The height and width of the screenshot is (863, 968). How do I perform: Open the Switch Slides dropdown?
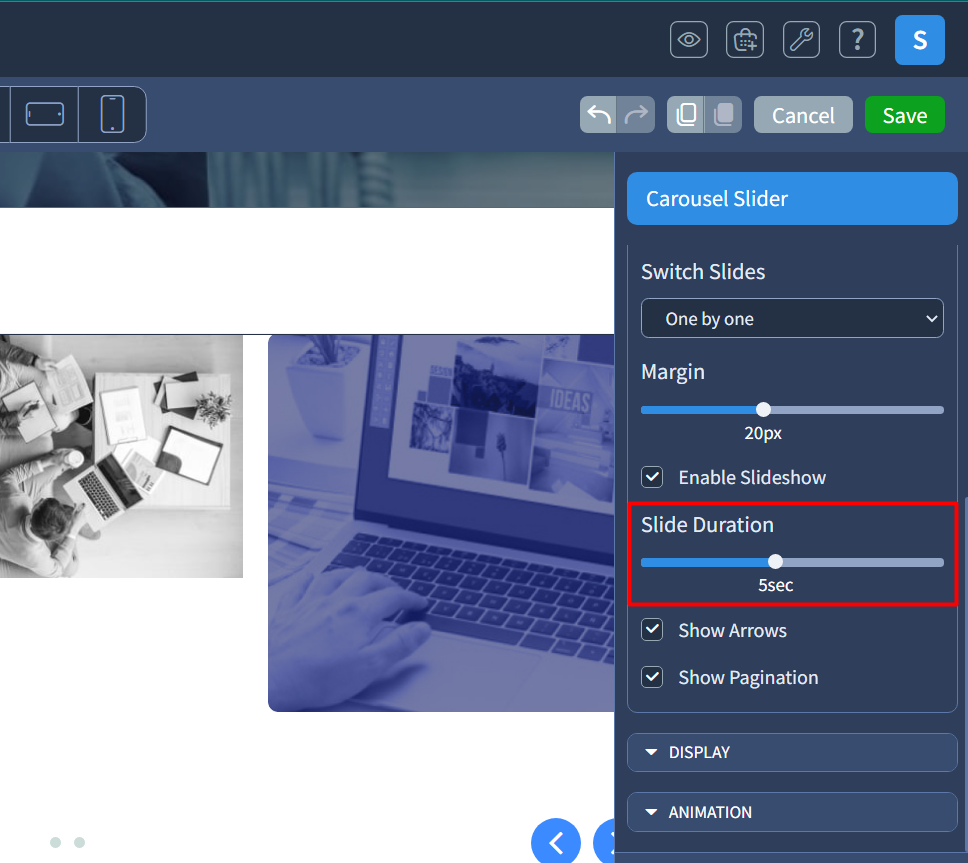pyautogui.click(x=792, y=318)
